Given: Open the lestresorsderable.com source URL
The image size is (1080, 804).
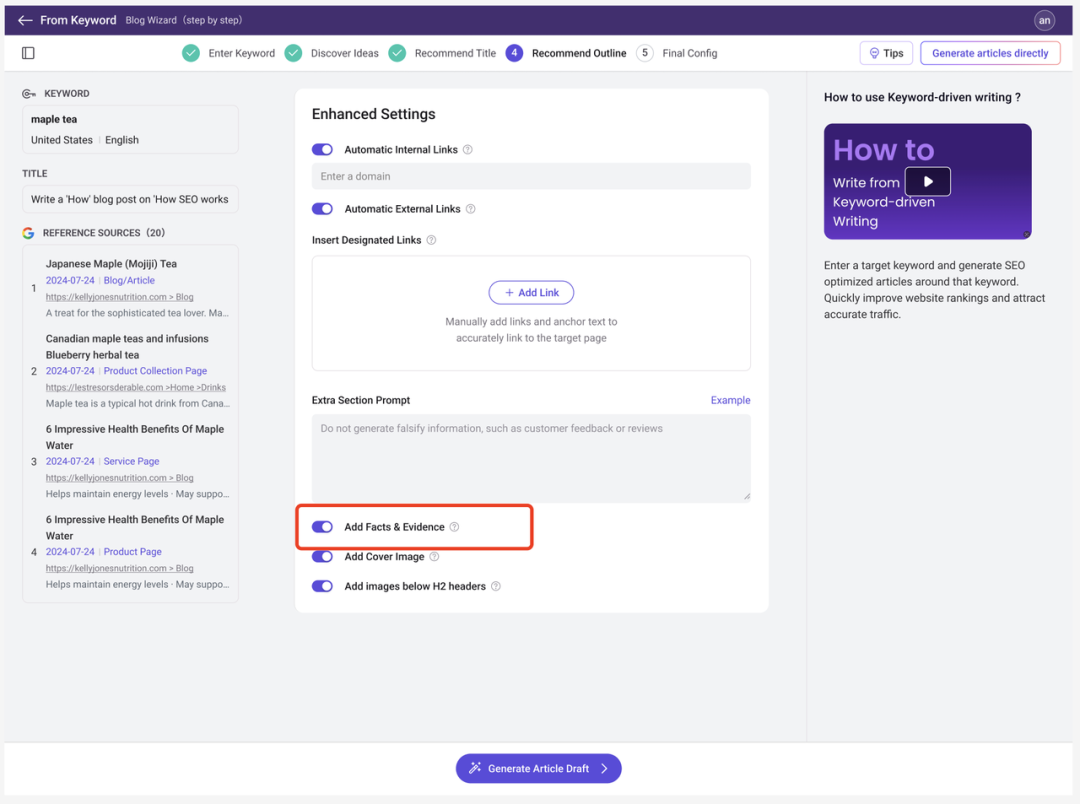Looking at the screenshot, I should pyautogui.click(x=136, y=387).
